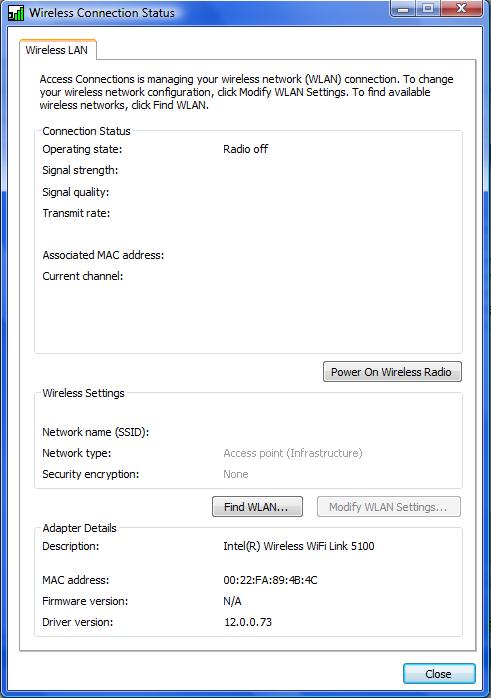Click Power On Wireless Radio button
The width and height of the screenshot is (491, 698).
(x=392, y=372)
